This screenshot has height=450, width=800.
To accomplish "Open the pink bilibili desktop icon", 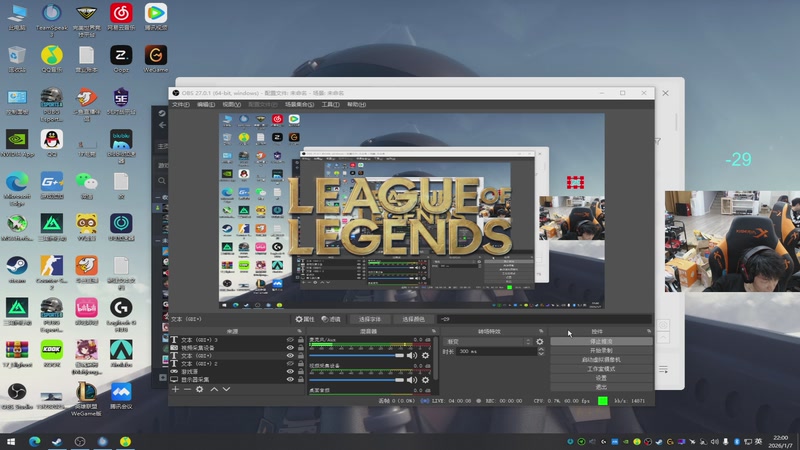I will 86,312.
